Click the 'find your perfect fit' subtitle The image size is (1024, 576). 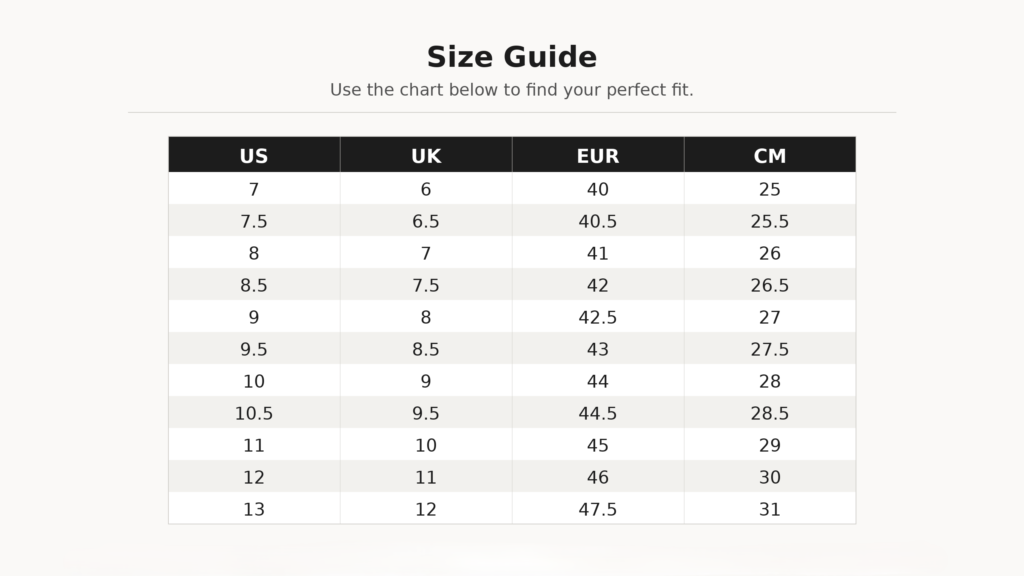coord(512,90)
